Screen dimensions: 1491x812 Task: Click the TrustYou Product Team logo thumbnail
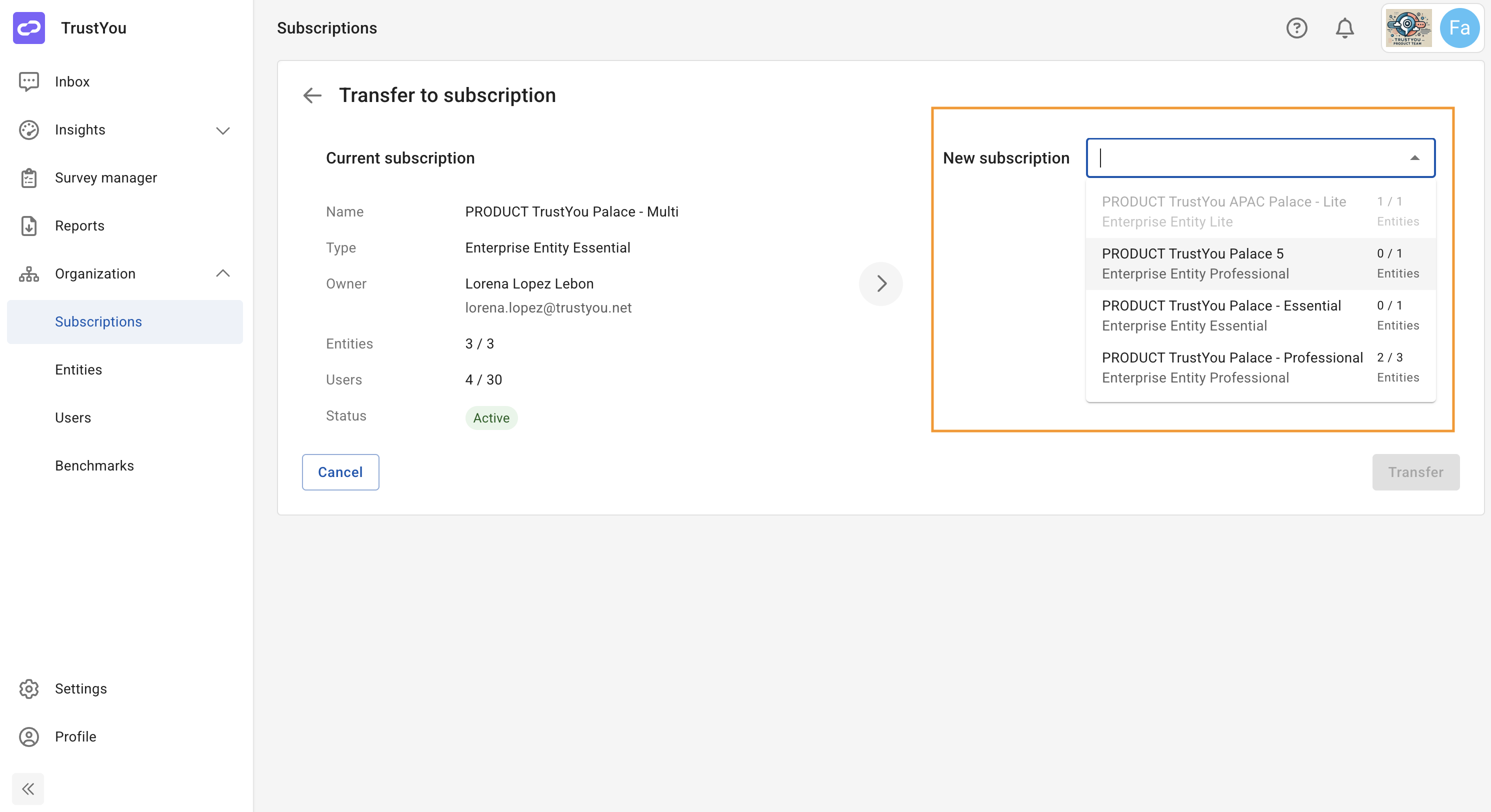click(x=1408, y=28)
